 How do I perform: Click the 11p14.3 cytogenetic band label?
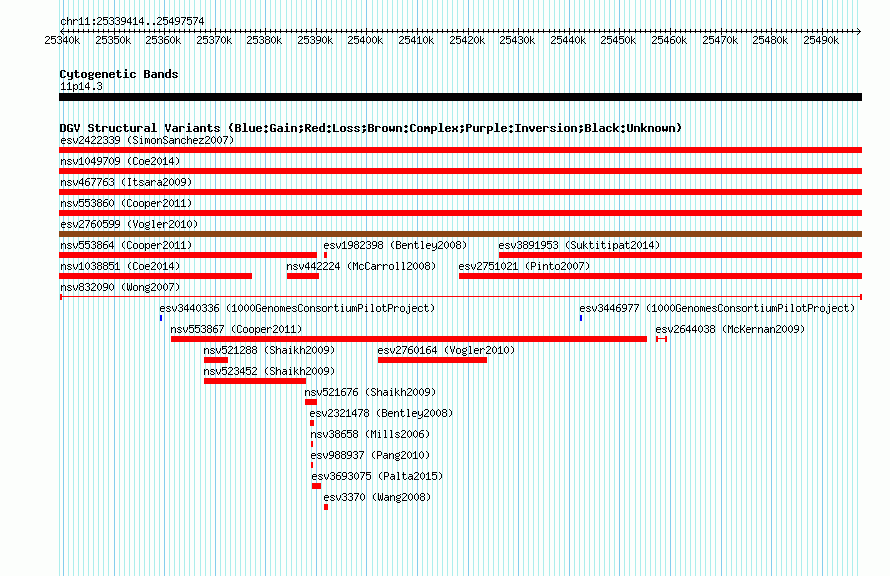tap(81, 86)
